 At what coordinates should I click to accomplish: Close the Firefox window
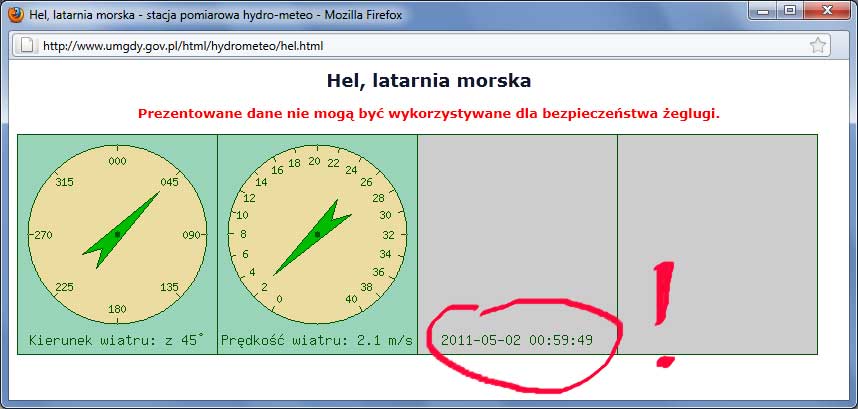(x=826, y=11)
